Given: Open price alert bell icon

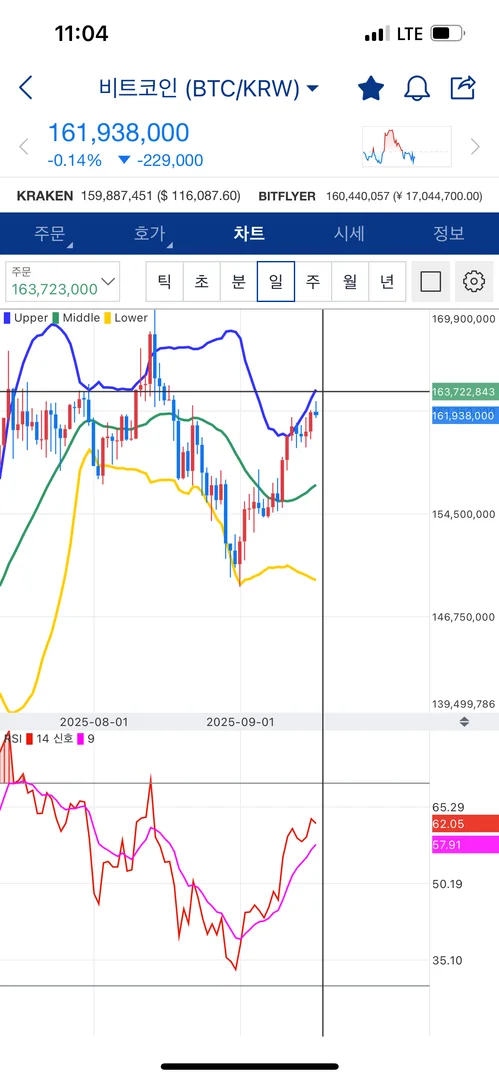Looking at the screenshot, I should [x=417, y=87].
